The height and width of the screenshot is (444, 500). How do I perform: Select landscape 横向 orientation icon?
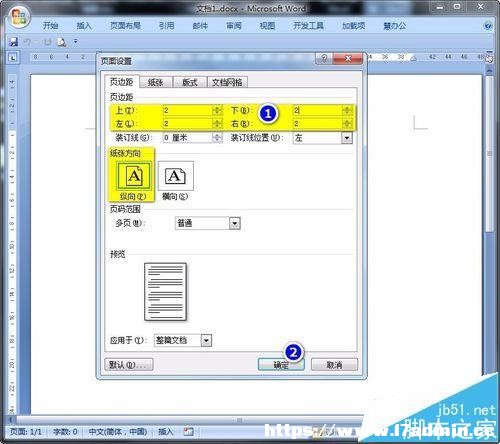tap(176, 176)
